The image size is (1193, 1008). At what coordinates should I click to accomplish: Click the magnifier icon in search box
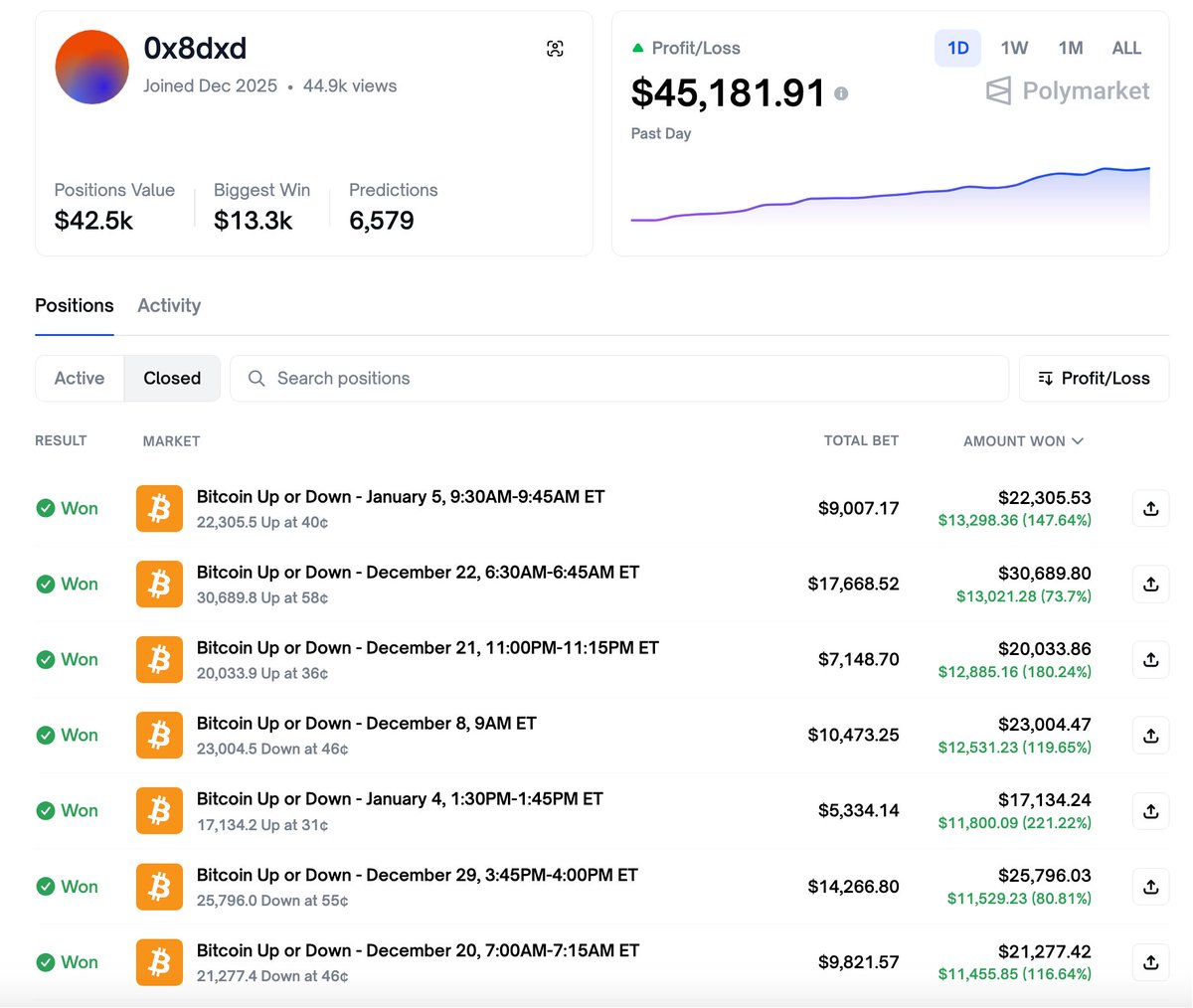tap(256, 379)
